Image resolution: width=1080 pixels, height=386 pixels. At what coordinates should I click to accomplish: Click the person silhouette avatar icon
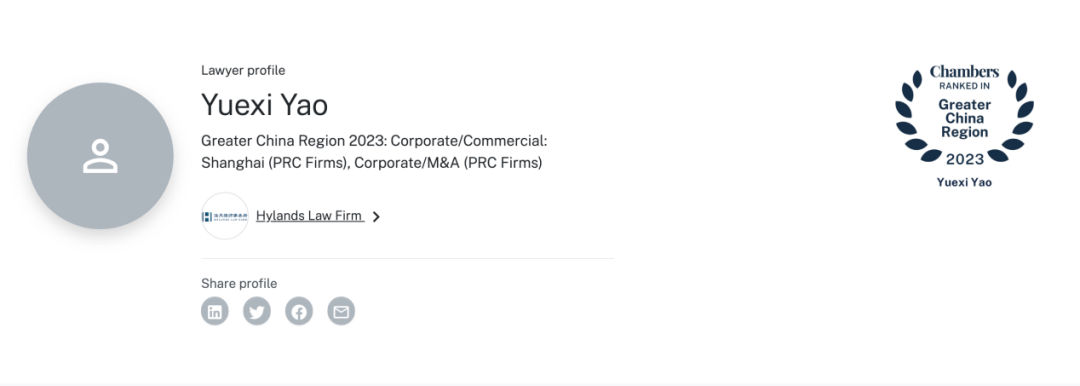click(x=101, y=156)
